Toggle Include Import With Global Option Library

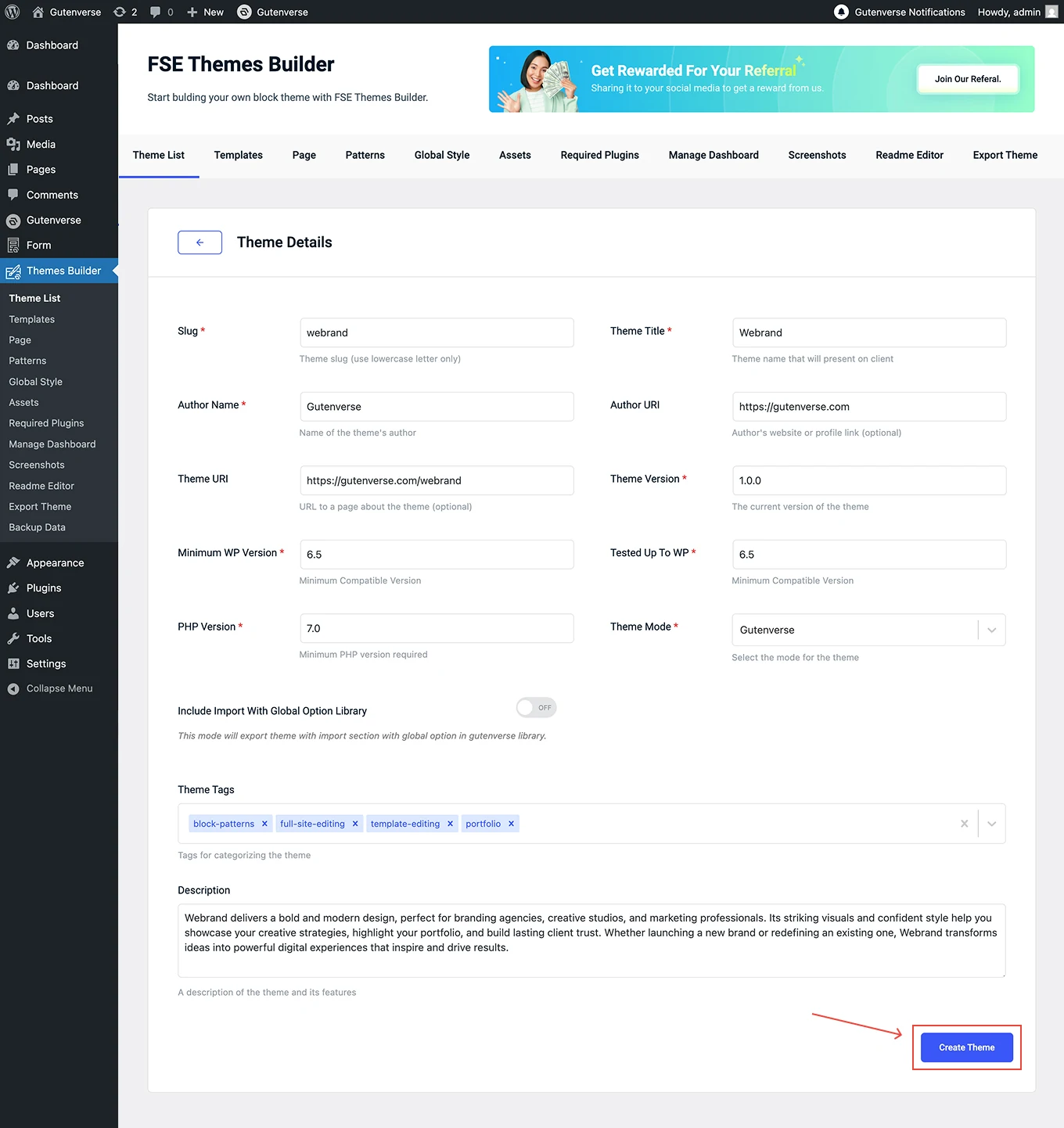pyautogui.click(x=536, y=708)
